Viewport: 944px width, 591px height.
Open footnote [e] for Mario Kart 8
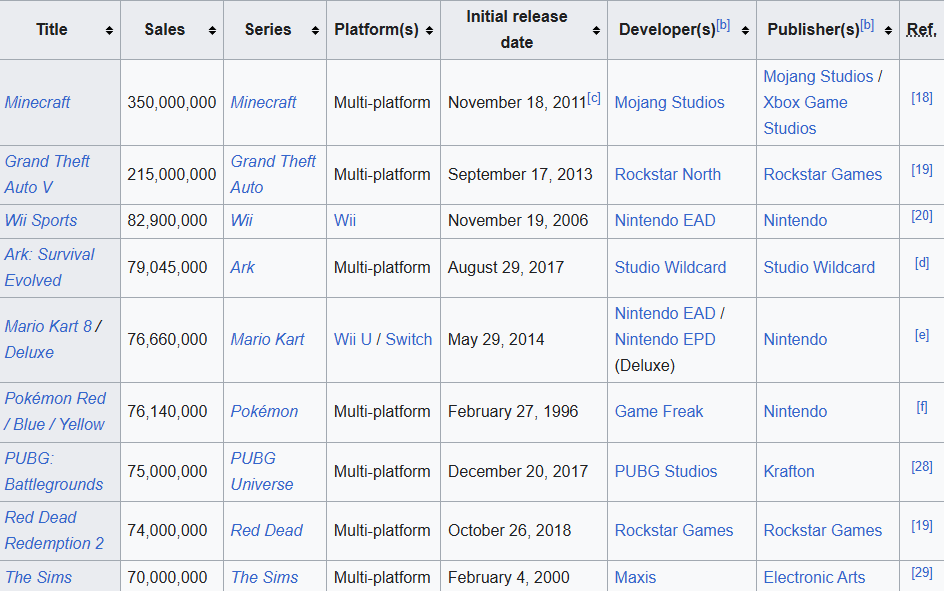point(922,335)
